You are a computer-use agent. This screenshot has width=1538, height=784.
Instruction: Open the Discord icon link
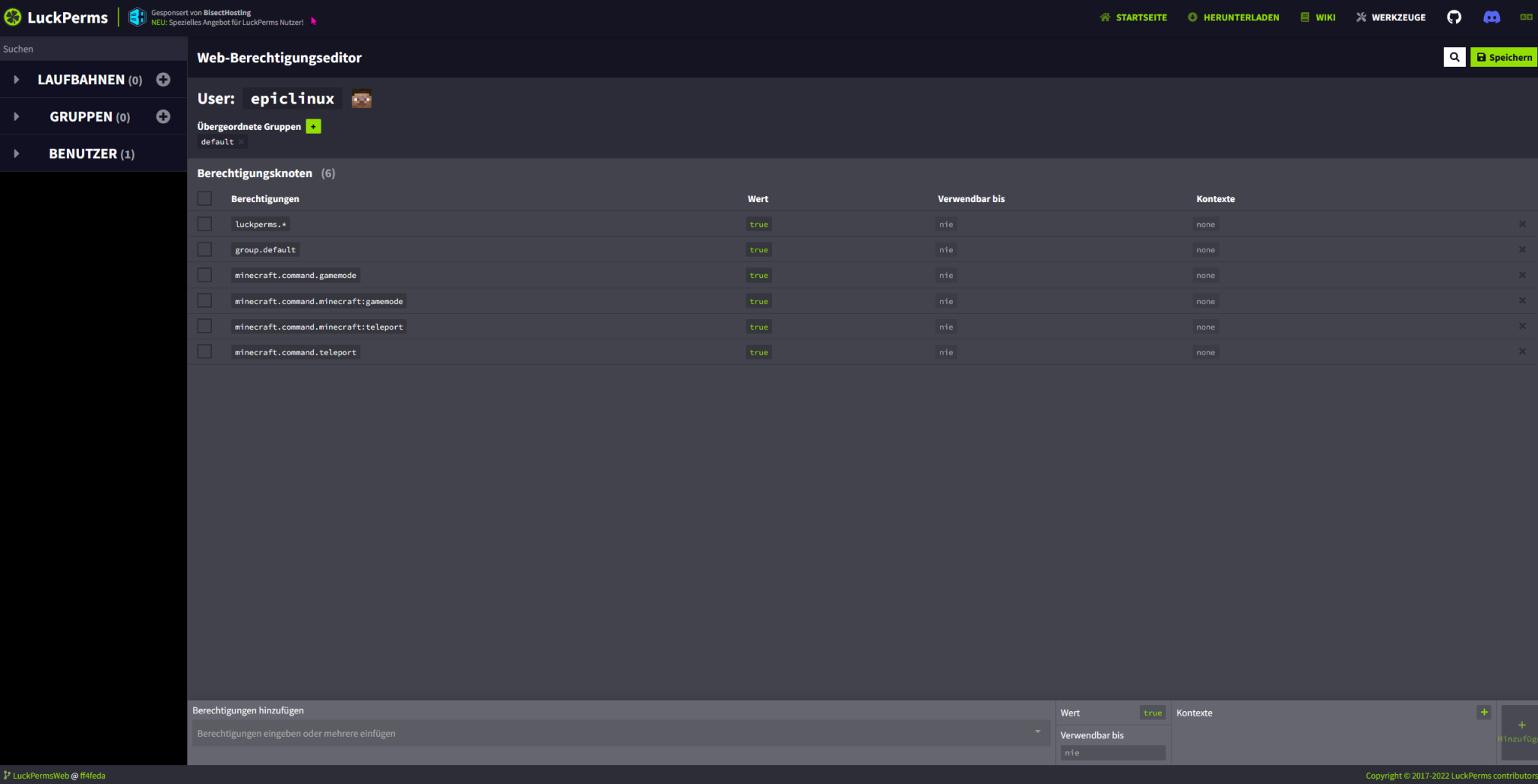1491,17
